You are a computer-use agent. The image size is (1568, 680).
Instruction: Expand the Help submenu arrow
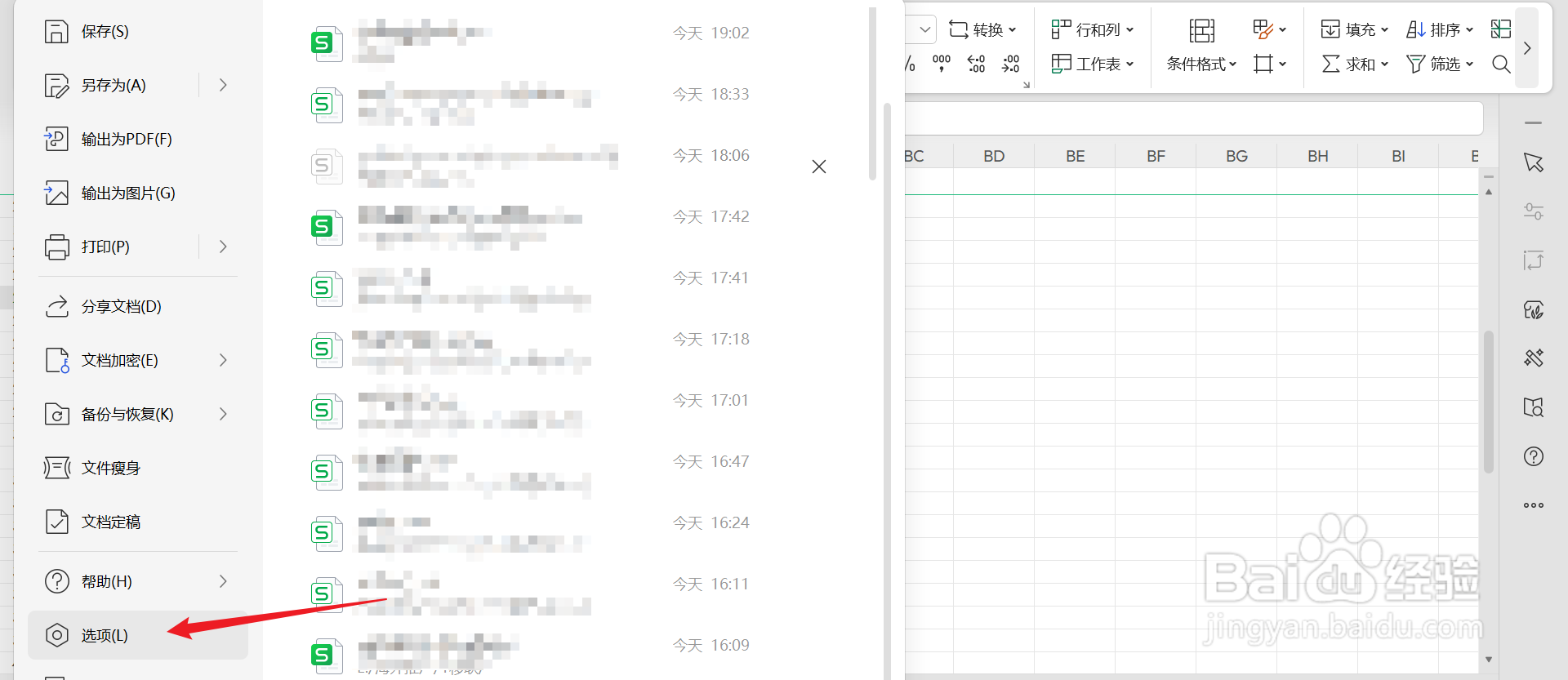[x=223, y=582]
